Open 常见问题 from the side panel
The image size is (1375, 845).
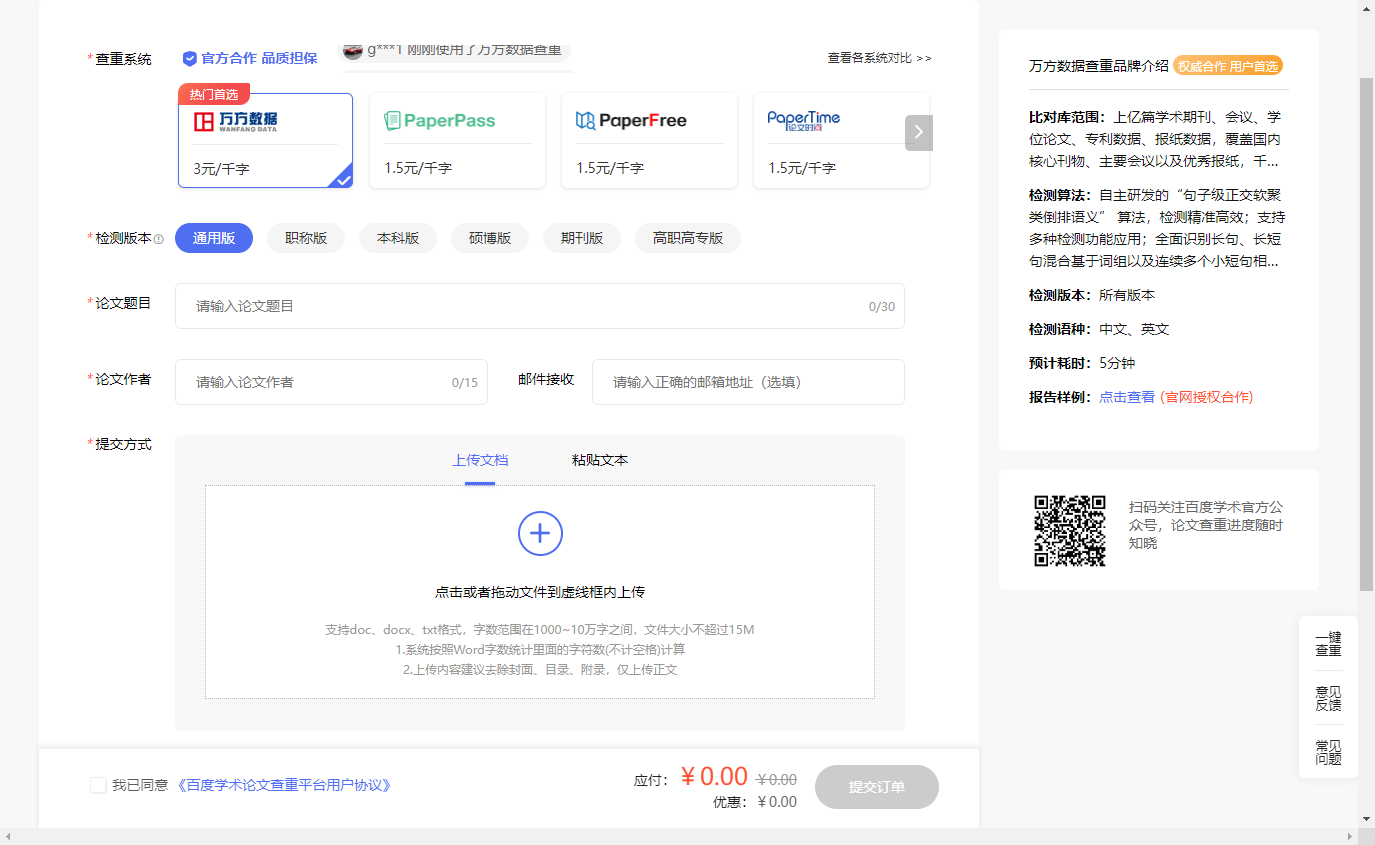click(1328, 753)
